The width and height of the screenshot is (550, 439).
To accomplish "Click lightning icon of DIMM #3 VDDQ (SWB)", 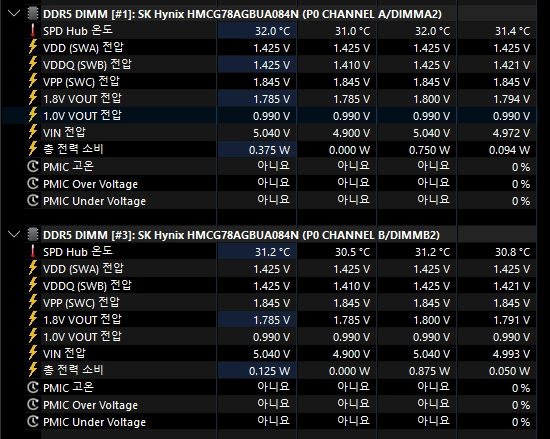I will coord(33,285).
